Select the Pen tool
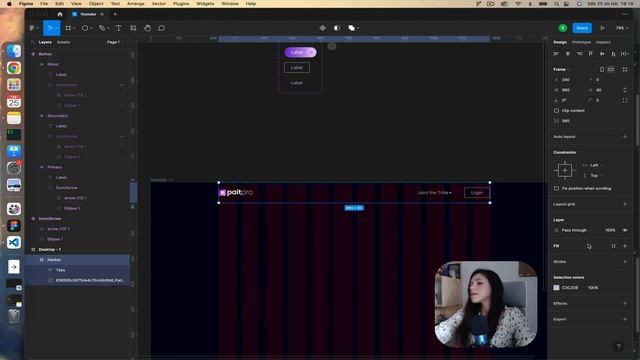 [x=102, y=28]
